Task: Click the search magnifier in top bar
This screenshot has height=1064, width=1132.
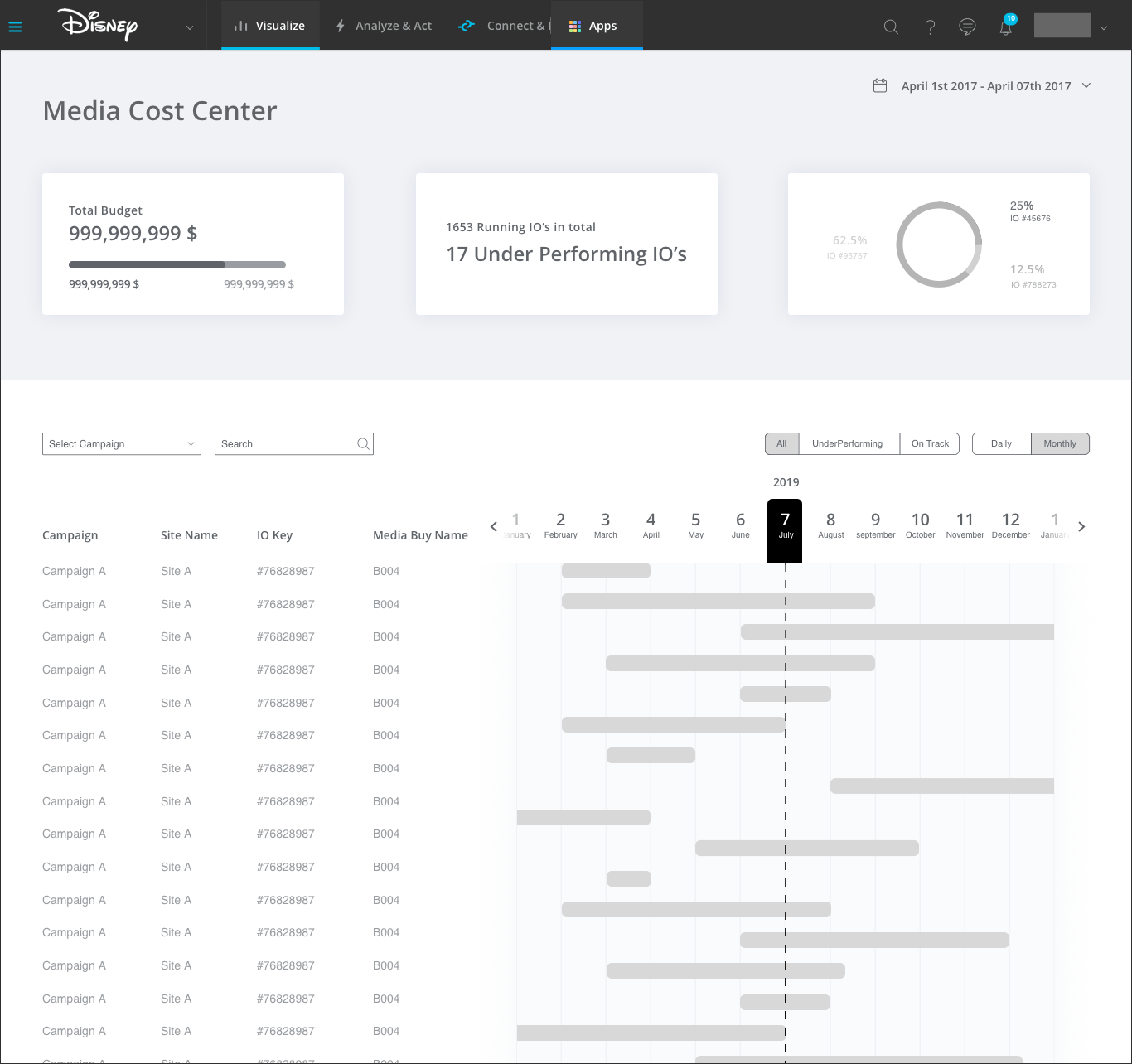Action: coord(891,27)
